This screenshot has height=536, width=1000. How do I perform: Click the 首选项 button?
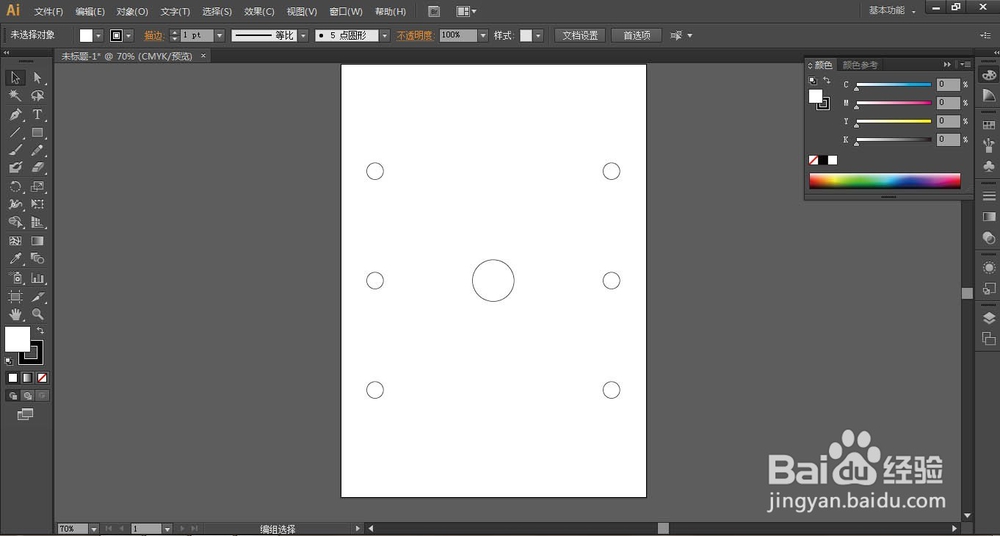coord(636,36)
